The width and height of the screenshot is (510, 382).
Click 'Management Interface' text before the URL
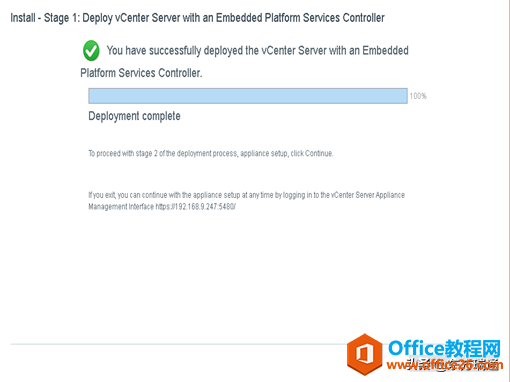click(121, 207)
